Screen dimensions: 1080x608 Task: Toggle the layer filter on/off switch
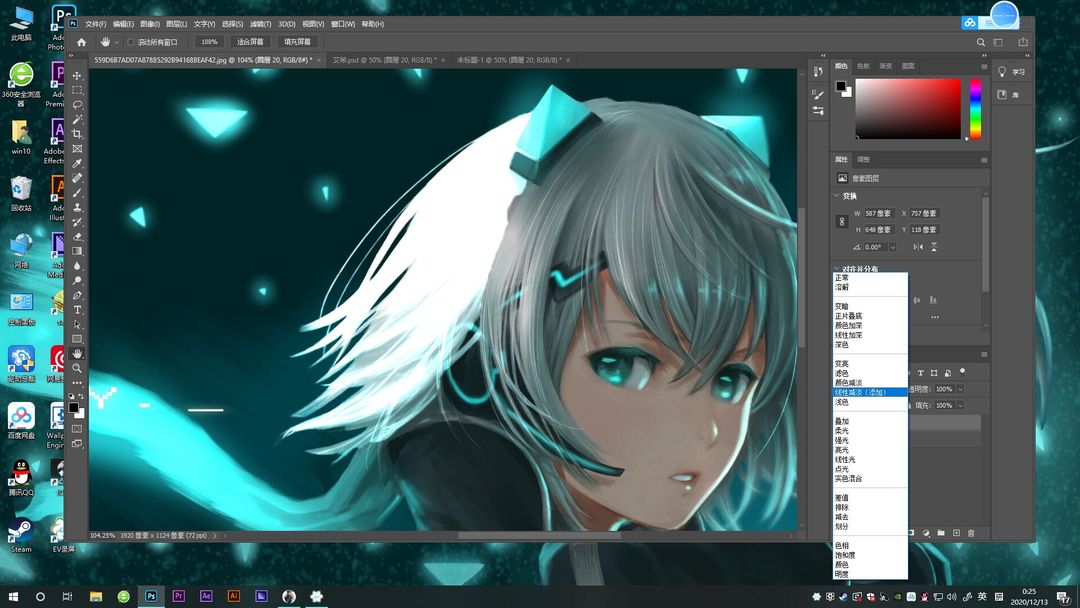[963, 372]
